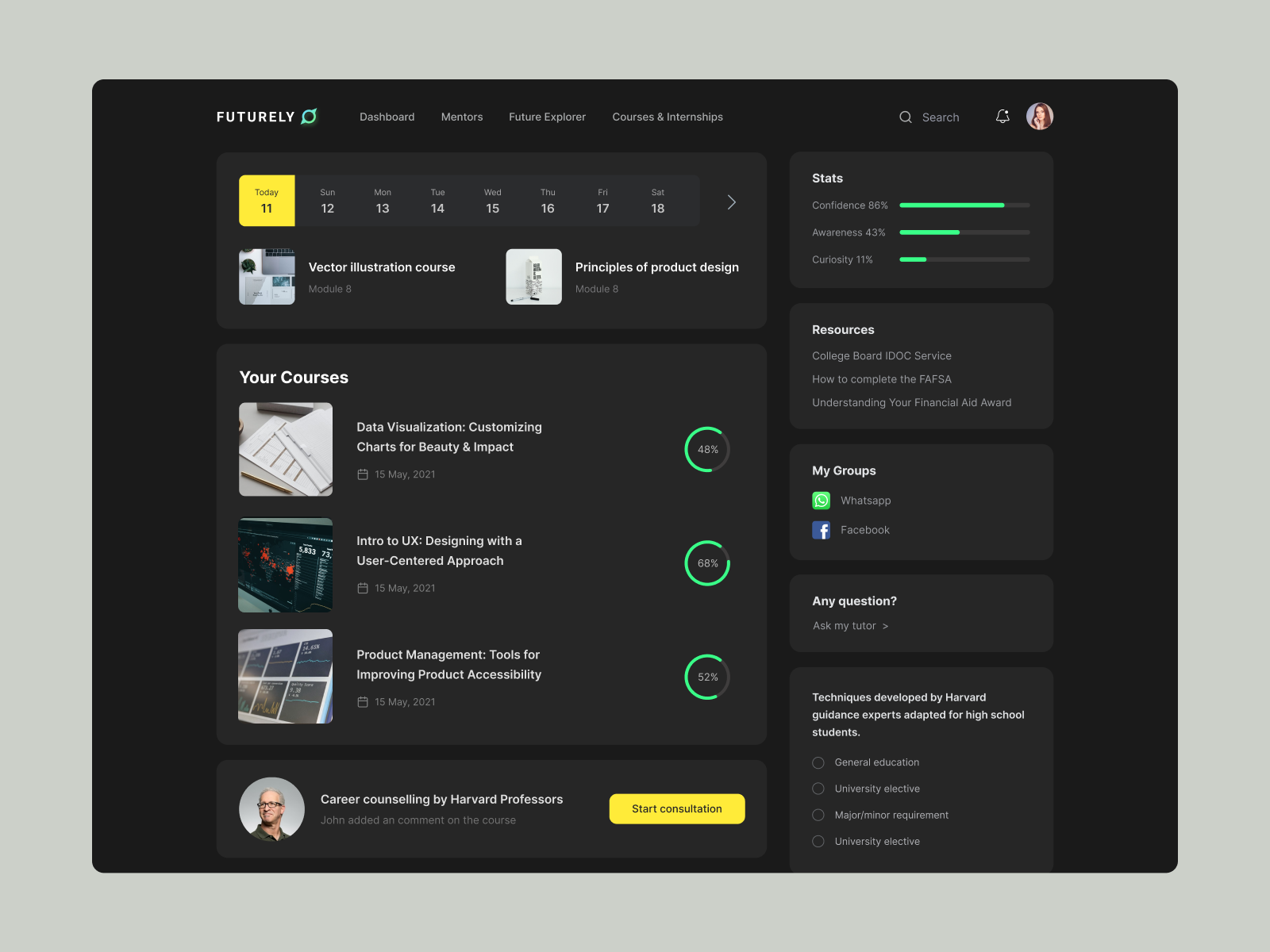This screenshot has height=952, width=1270.
Task: Open the Intro to UX course thumbnail
Action: click(x=286, y=565)
